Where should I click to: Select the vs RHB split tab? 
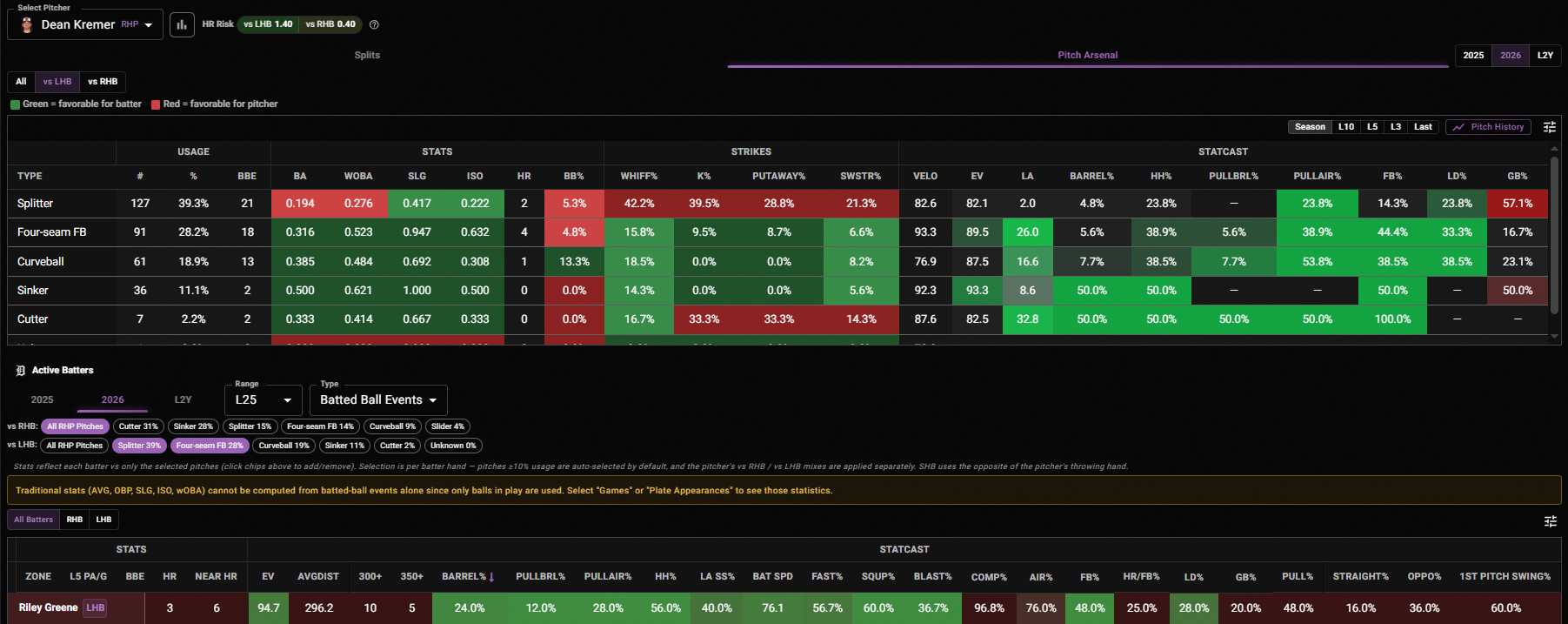pyautogui.click(x=103, y=82)
